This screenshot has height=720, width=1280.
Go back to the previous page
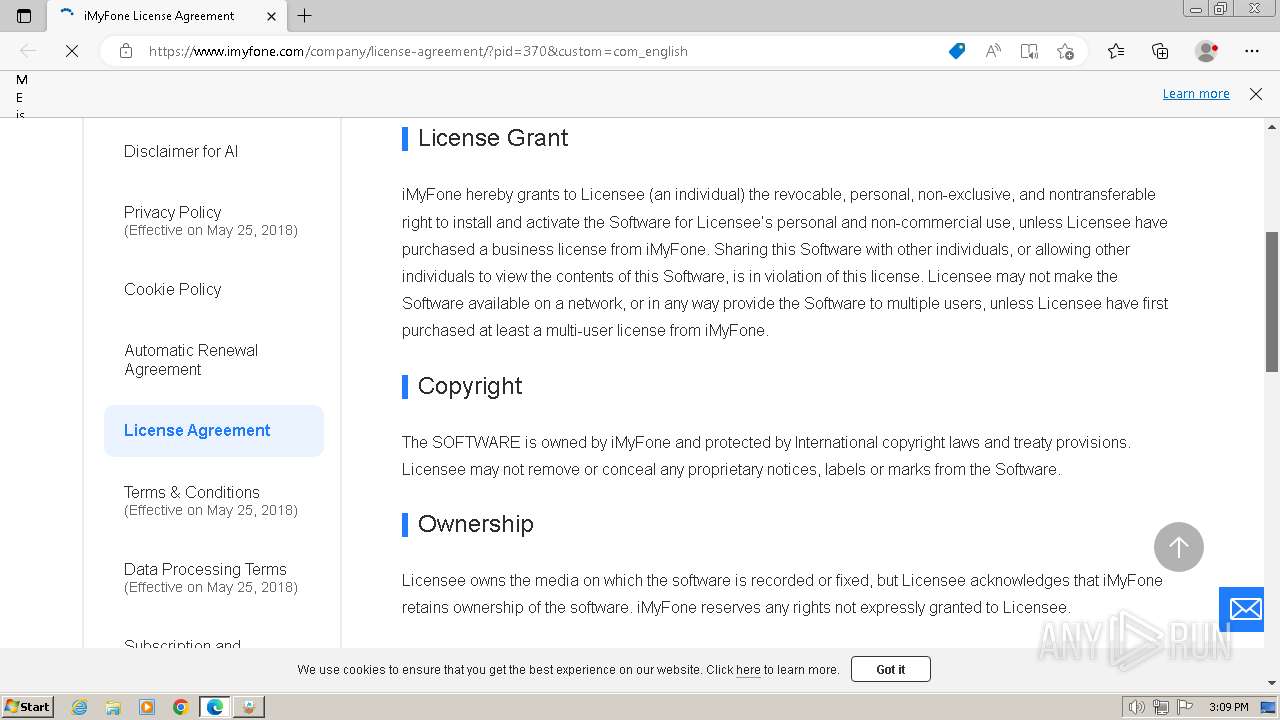tap(28, 51)
